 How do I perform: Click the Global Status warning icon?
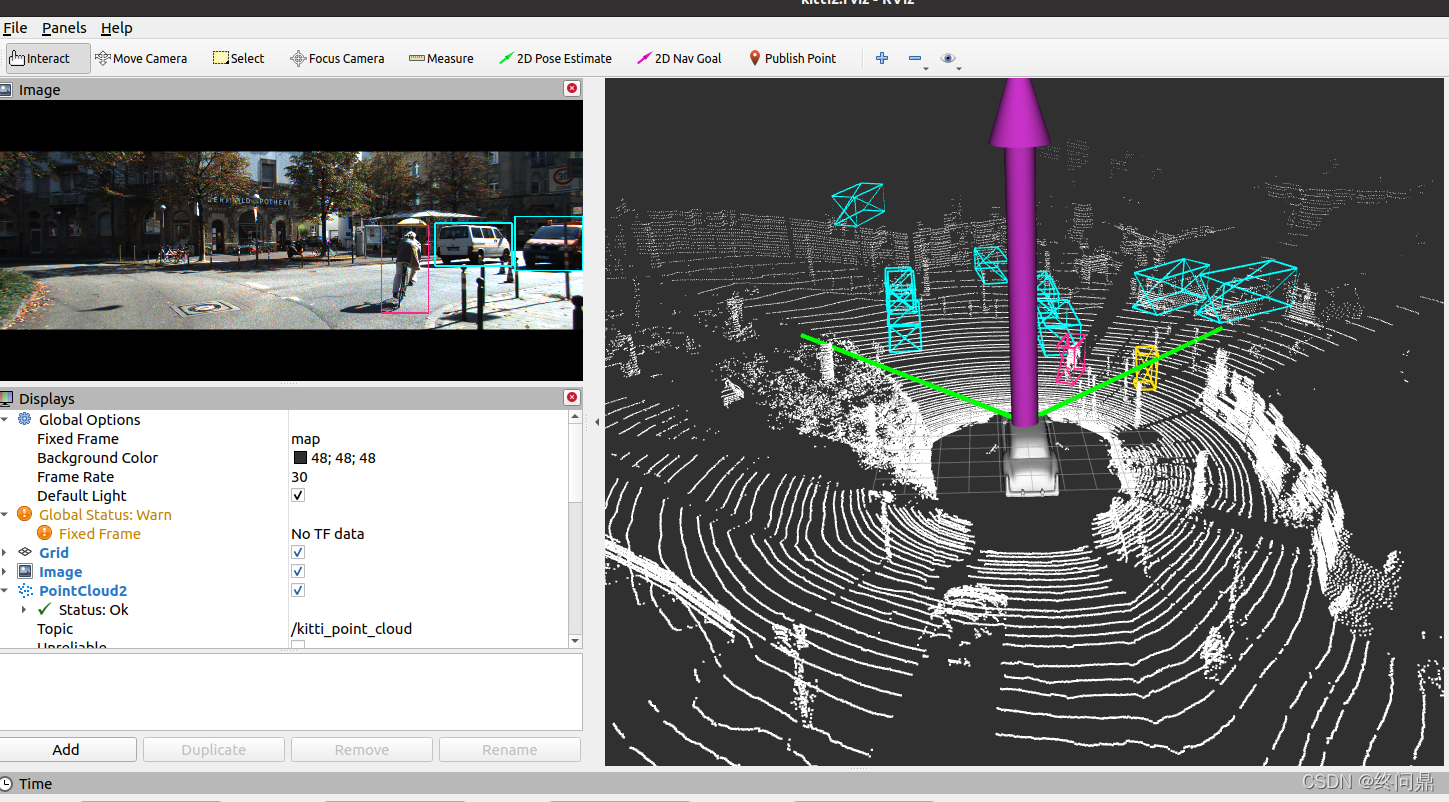(24, 514)
